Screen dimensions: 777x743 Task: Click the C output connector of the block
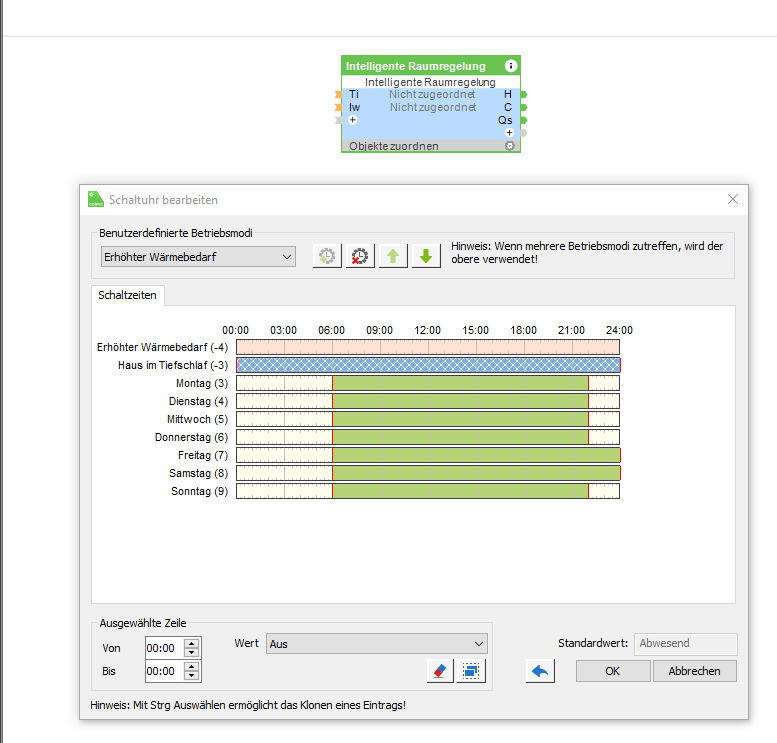(x=524, y=107)
